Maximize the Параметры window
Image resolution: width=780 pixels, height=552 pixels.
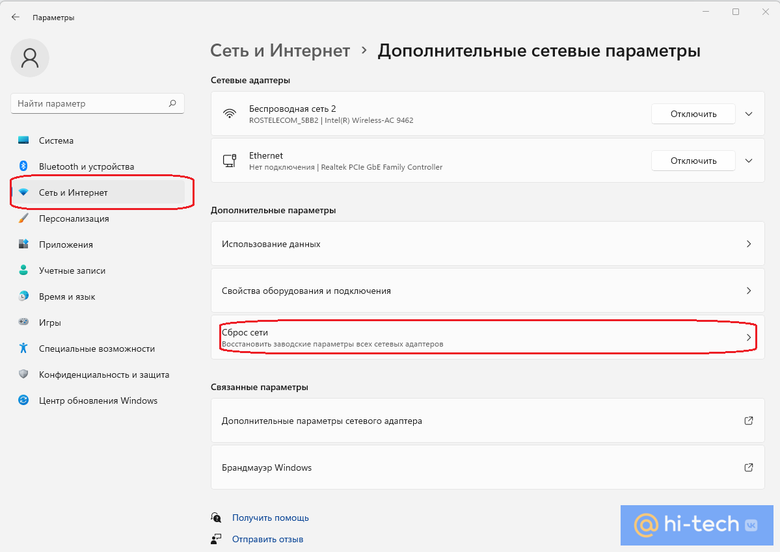736,11
